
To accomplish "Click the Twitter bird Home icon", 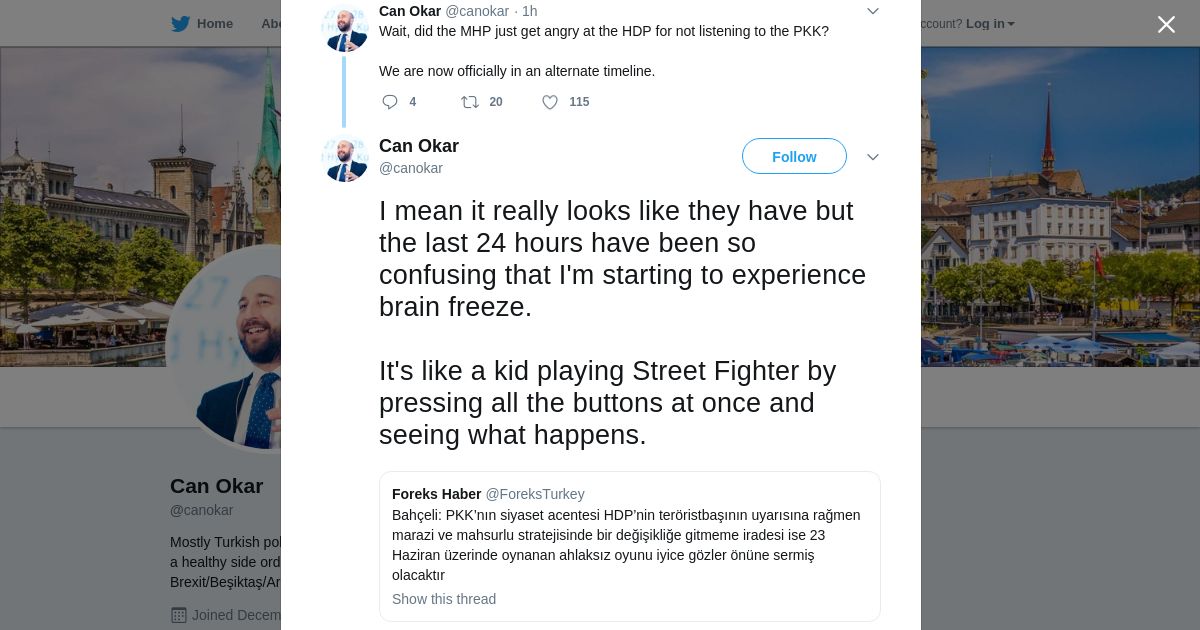I will (x=181, y=24).
